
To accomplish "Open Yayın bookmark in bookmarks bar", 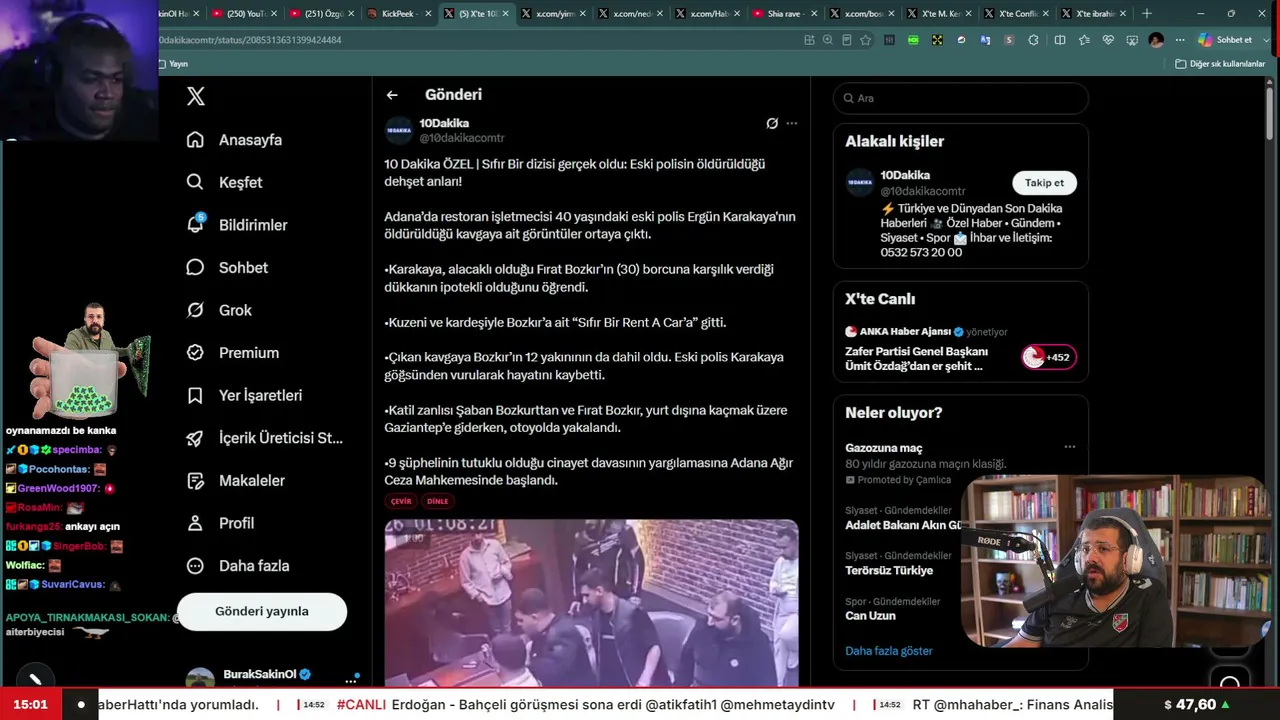I will coord(173,64).
